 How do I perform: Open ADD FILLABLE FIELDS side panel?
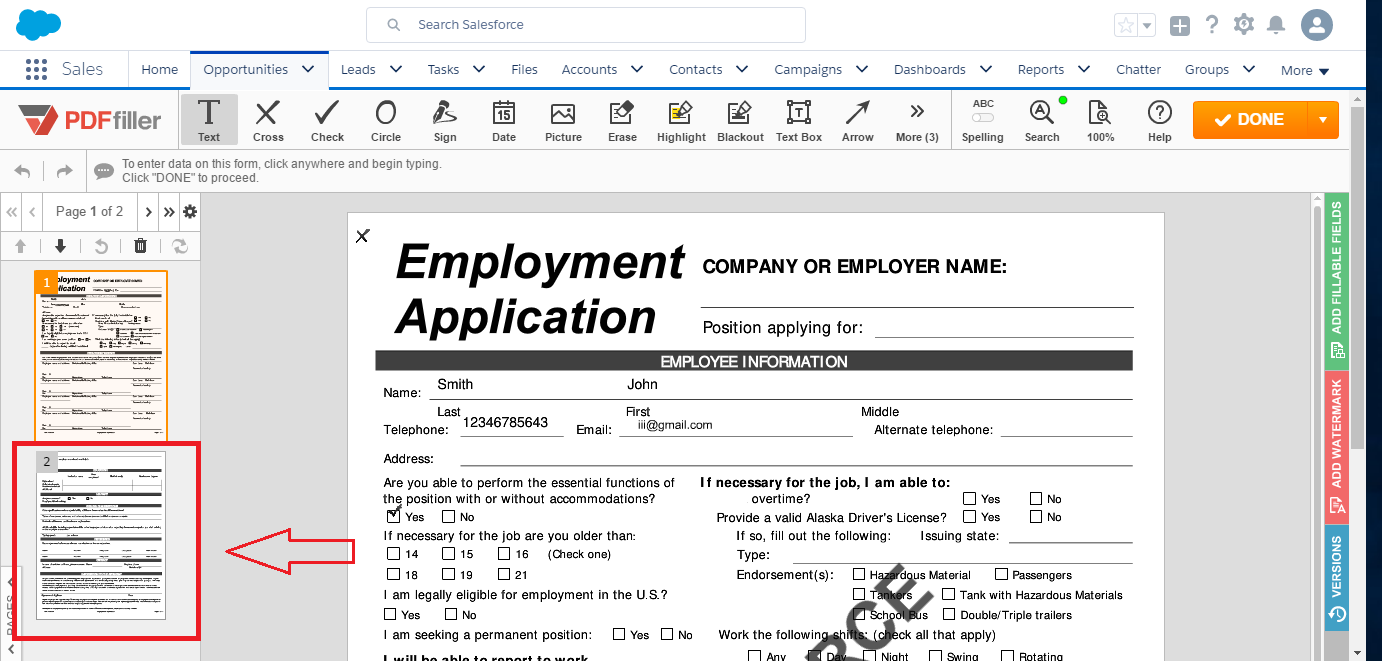(1337, 280)
